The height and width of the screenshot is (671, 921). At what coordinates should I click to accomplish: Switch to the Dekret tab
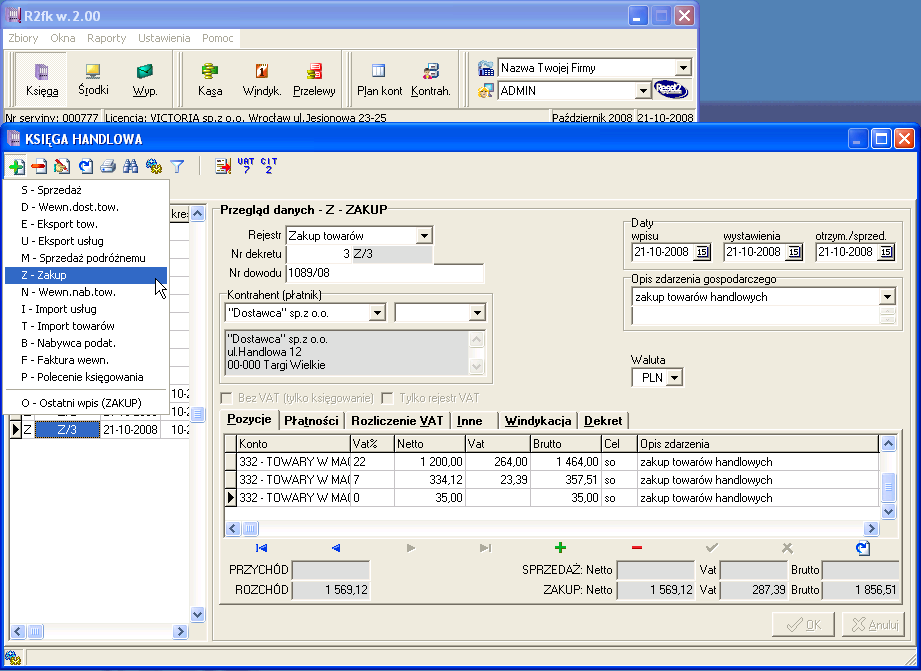tap(603, 421)
